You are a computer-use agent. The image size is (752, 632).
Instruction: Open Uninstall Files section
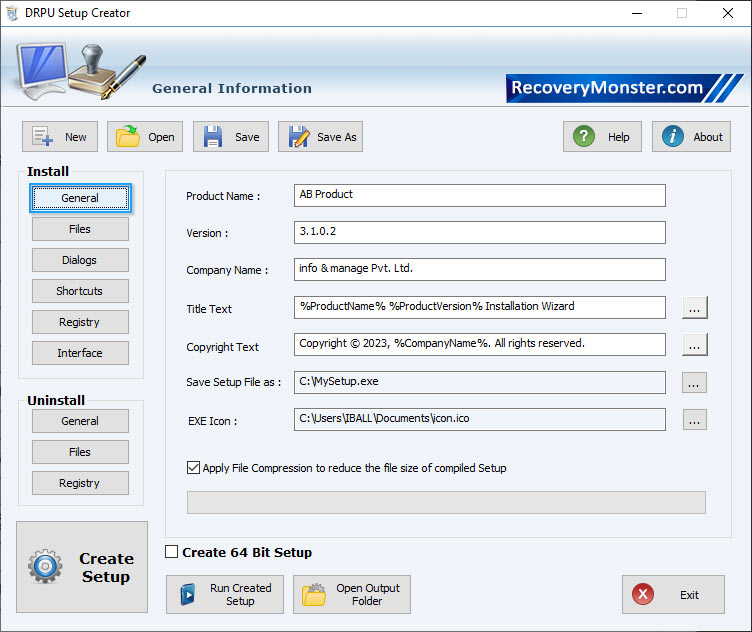(80, 452)
